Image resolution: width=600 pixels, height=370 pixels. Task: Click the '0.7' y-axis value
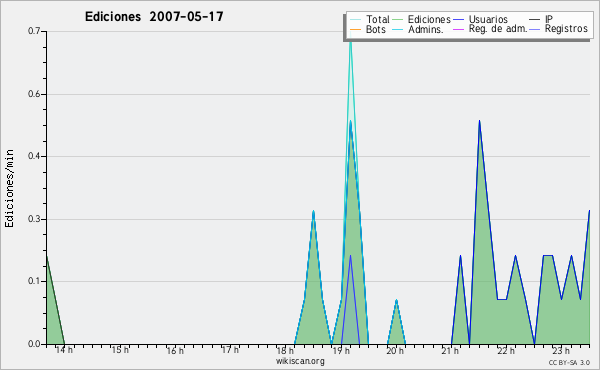click(34, 31)
